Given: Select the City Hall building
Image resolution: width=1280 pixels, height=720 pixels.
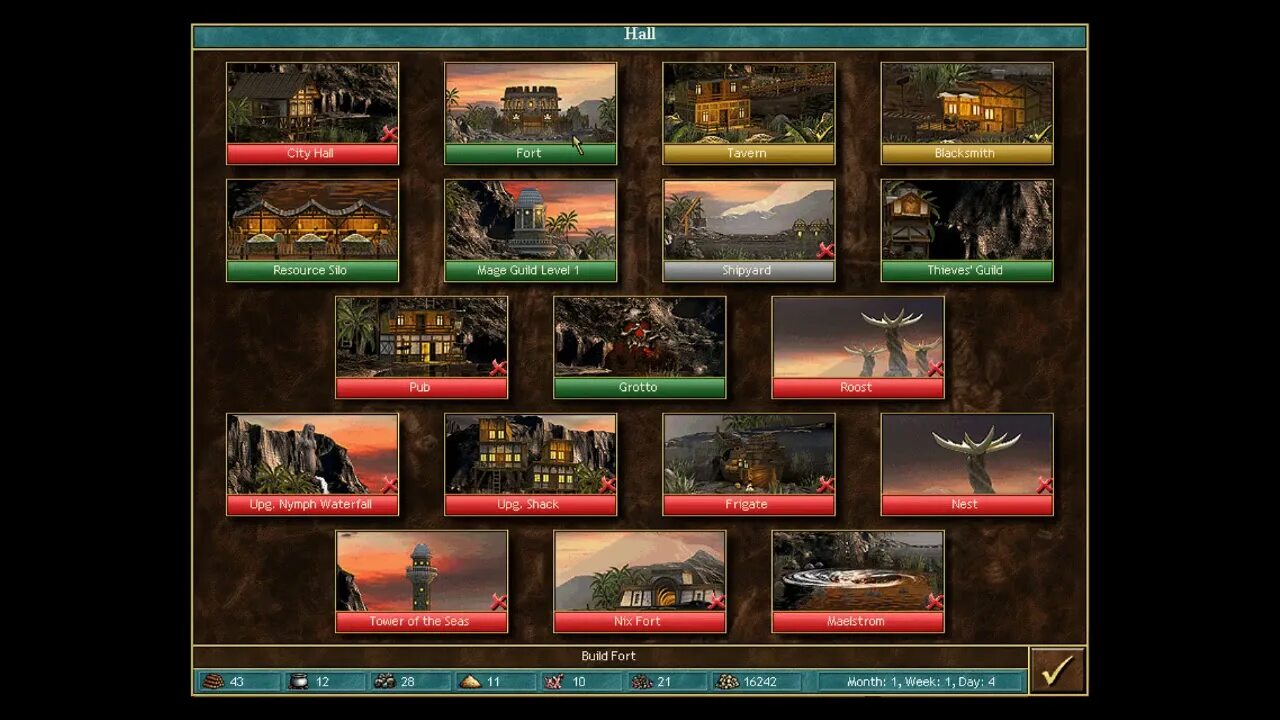Looking at the screenshot, I should click(x=312, y=113).
